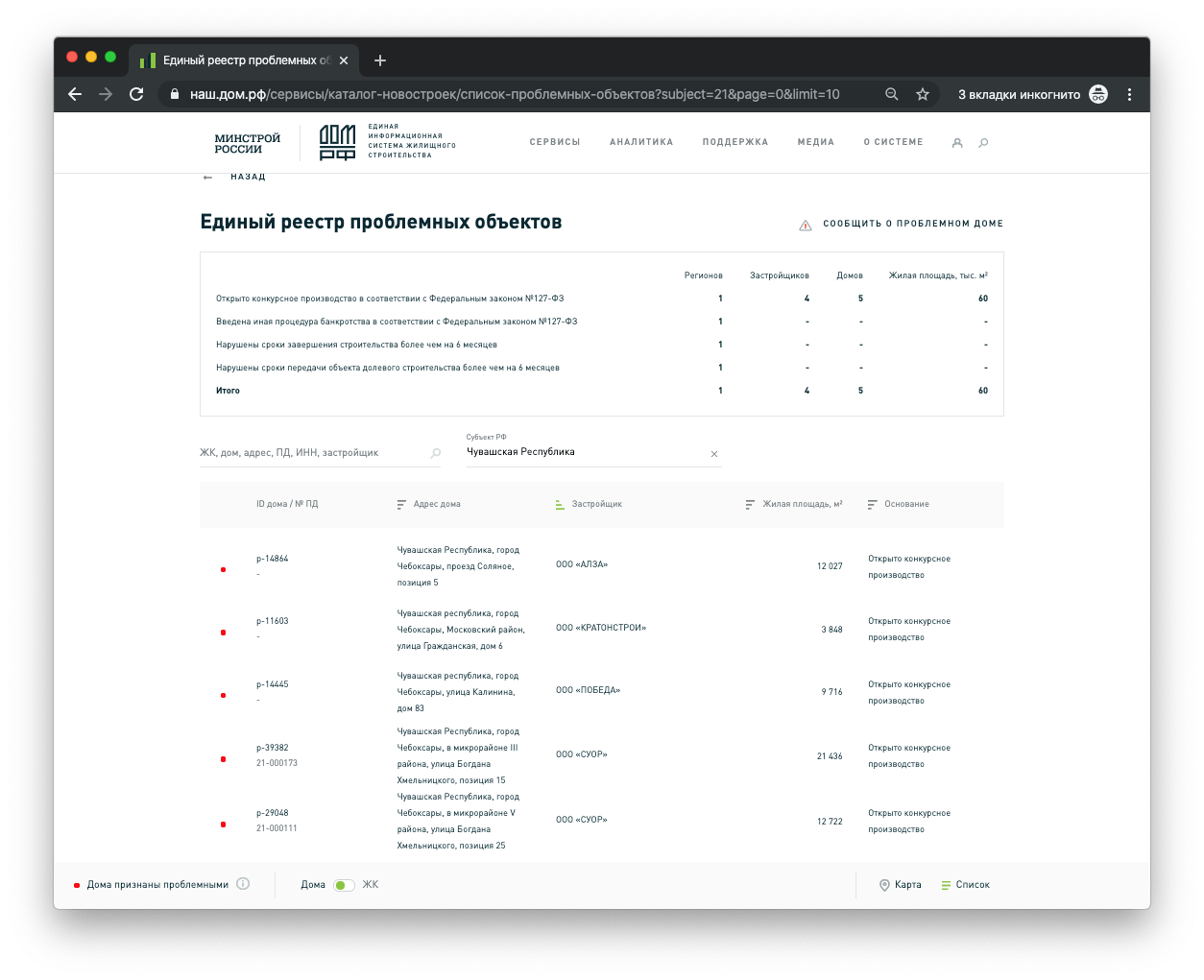Viewport: 1204px width, 980px height.
Task: Clear the Чувашская Республика region filter
Action: point(714,454)
